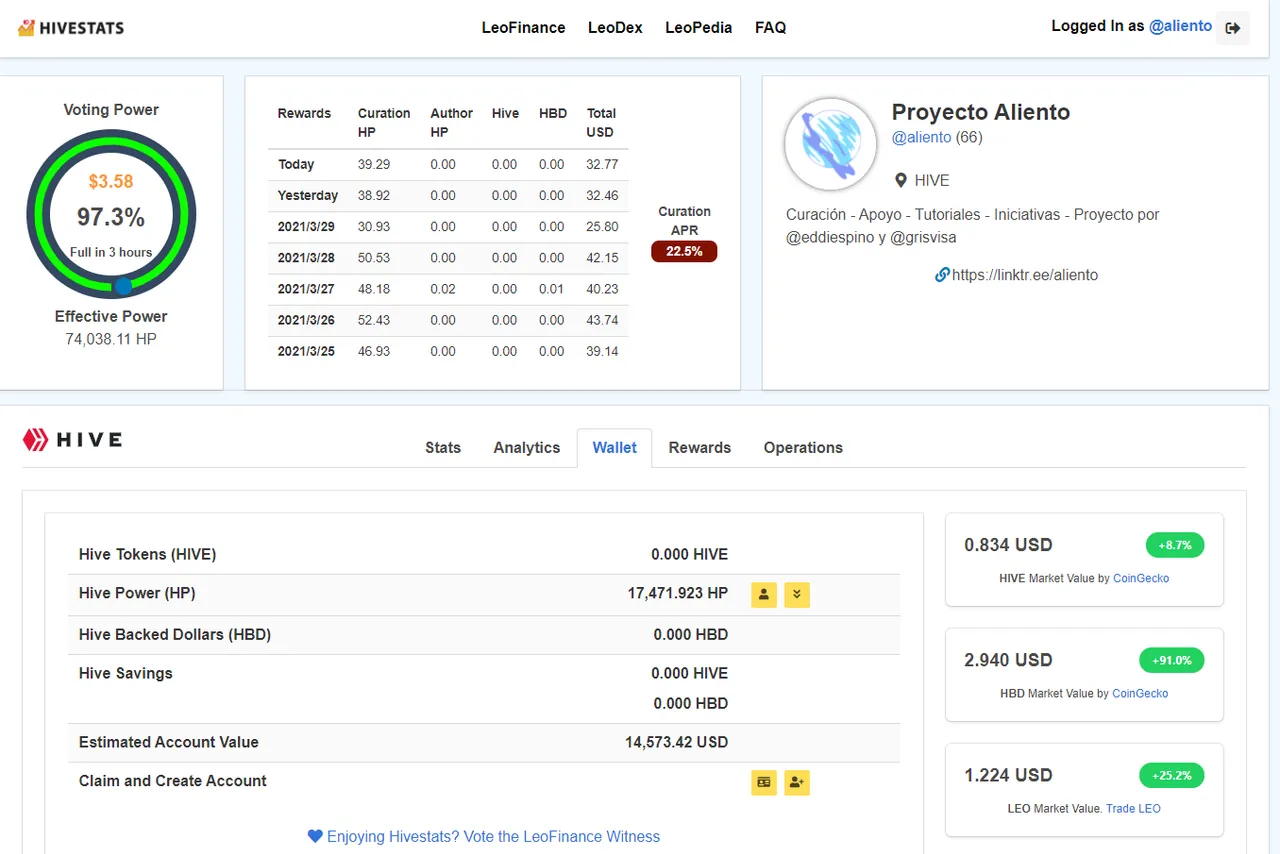Click the 32.46 total USD for Yesterday
The image size is (1280, 854).
pos(602,195)
